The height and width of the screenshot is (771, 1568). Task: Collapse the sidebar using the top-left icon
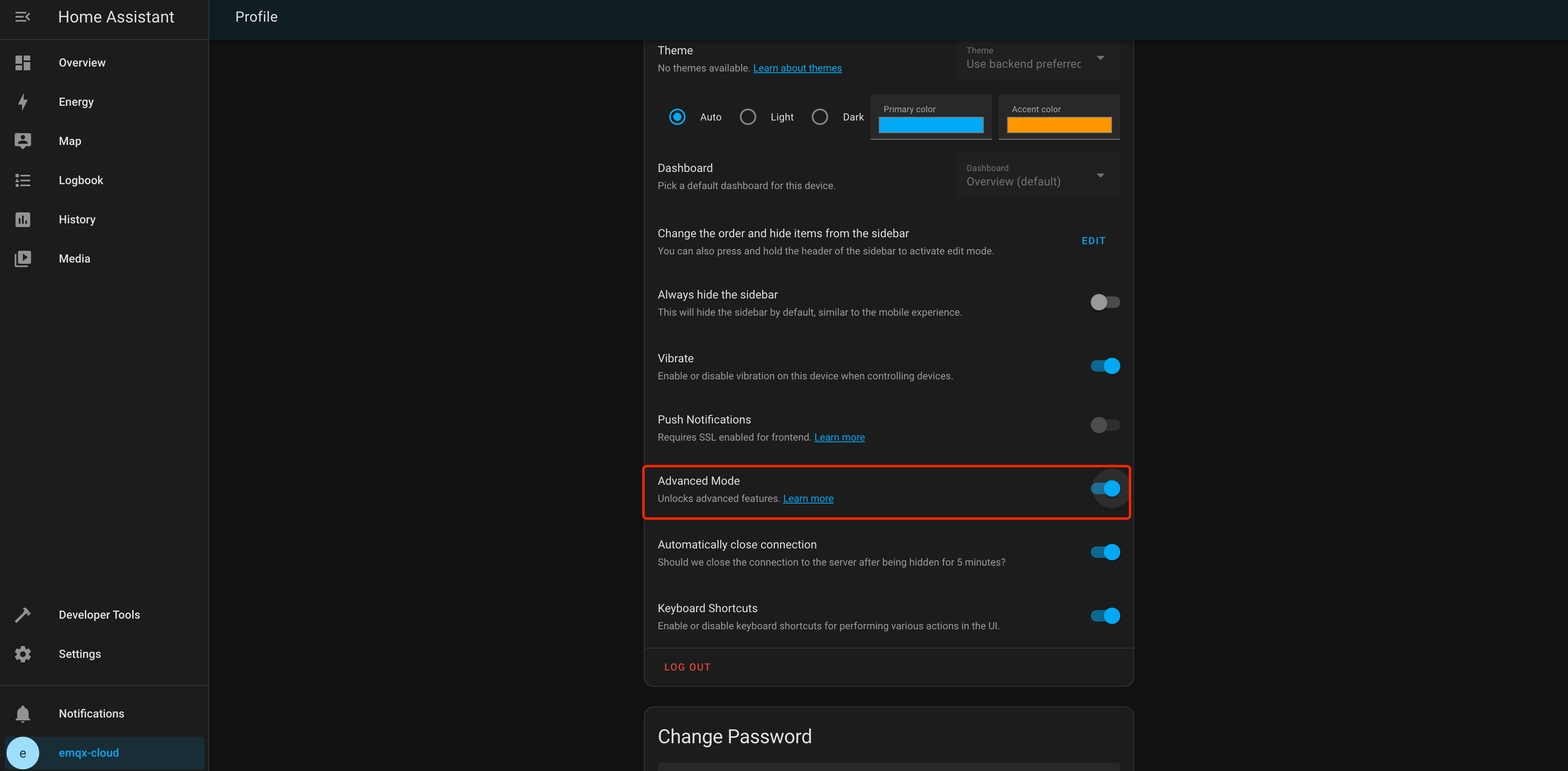point(22,17)
